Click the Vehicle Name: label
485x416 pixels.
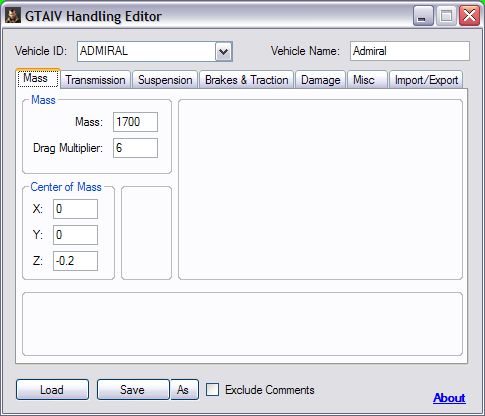coord(305,51)
